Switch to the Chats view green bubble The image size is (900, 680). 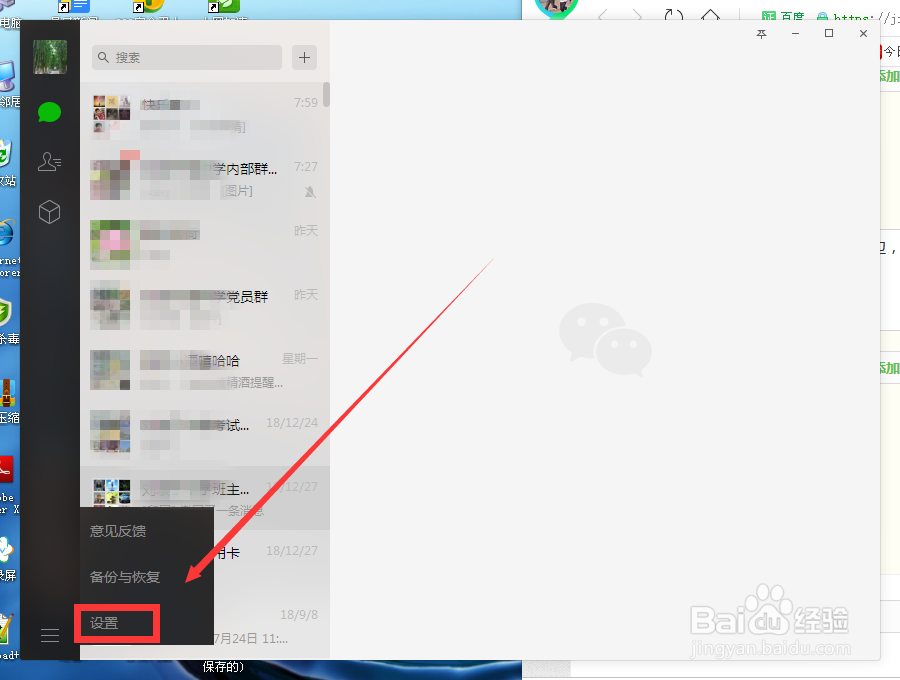click(x=49, y=112)
